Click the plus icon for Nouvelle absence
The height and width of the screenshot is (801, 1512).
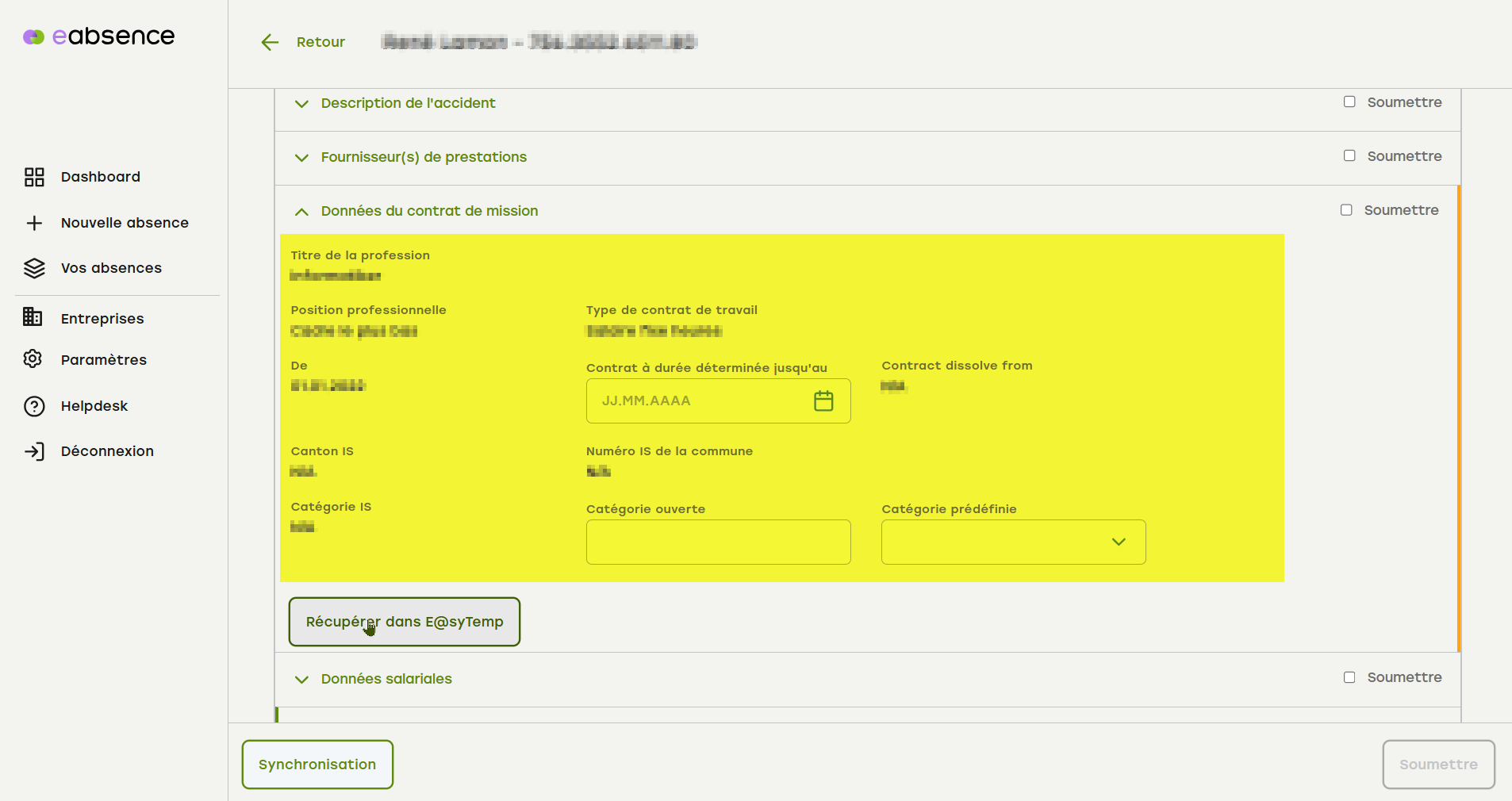tap(34, 223)
